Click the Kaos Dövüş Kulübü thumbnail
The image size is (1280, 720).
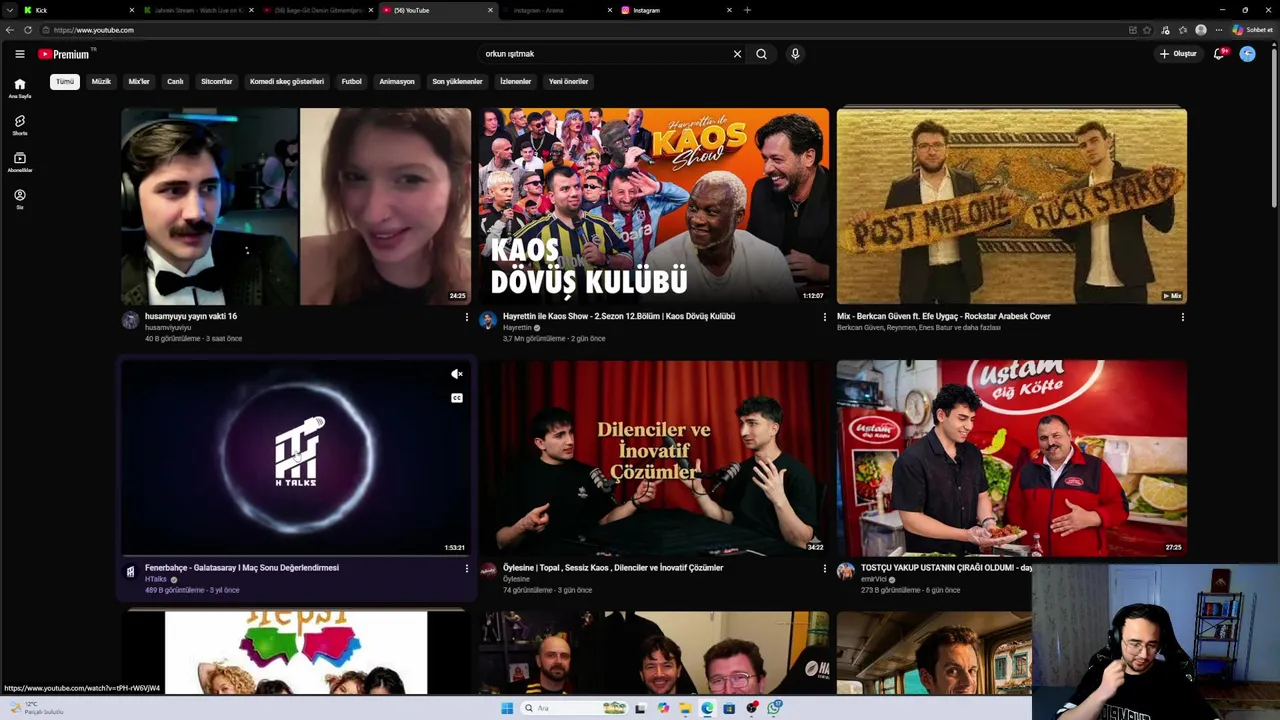click(x=654, y=206)
